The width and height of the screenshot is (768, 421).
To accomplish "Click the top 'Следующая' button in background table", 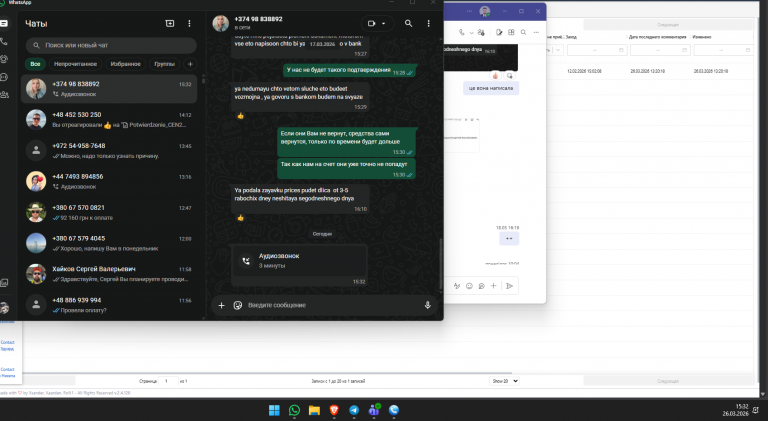I will tap(668, 24).
